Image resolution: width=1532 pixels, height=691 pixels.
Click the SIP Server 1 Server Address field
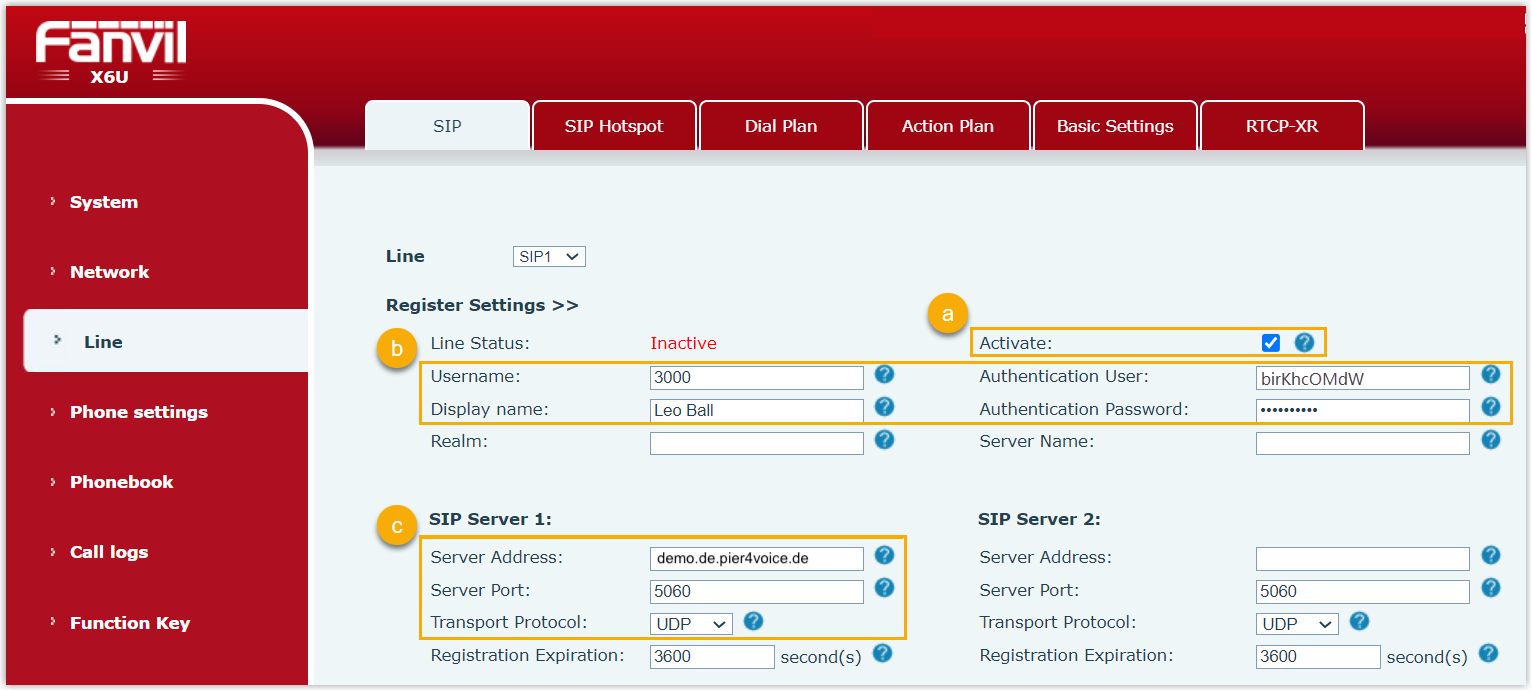(756, 558)
